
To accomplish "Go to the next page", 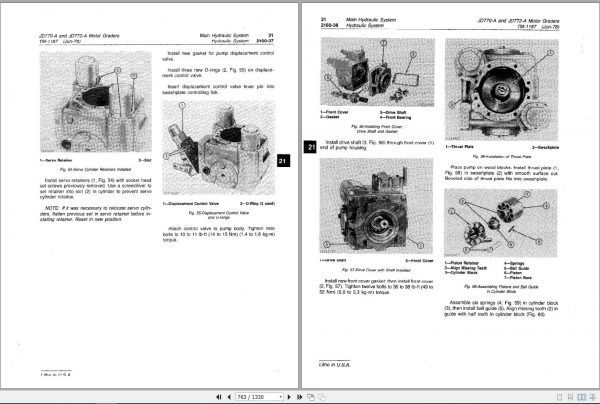I will click(289, 397).
